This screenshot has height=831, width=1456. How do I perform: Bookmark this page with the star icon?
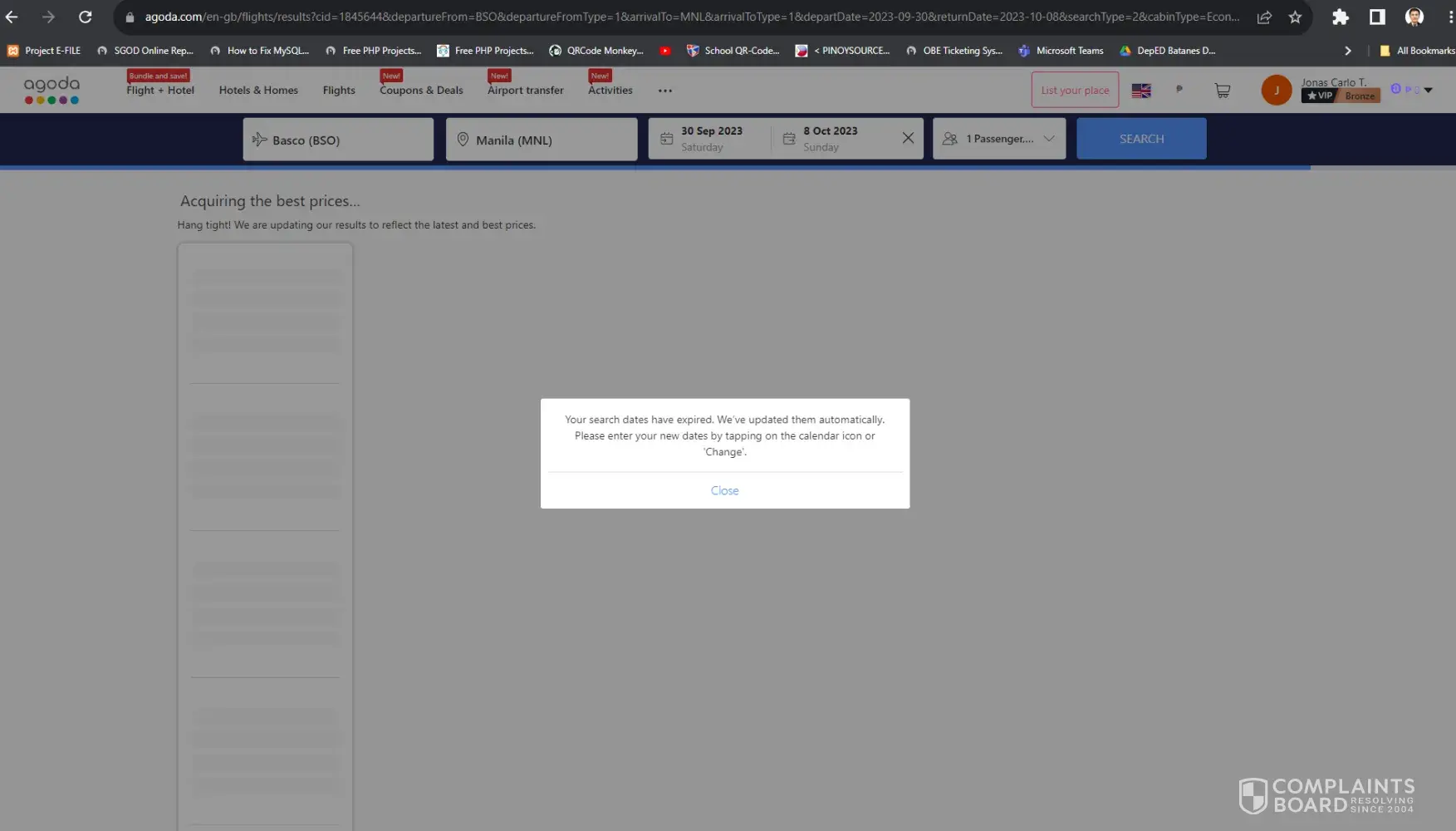1295,17
